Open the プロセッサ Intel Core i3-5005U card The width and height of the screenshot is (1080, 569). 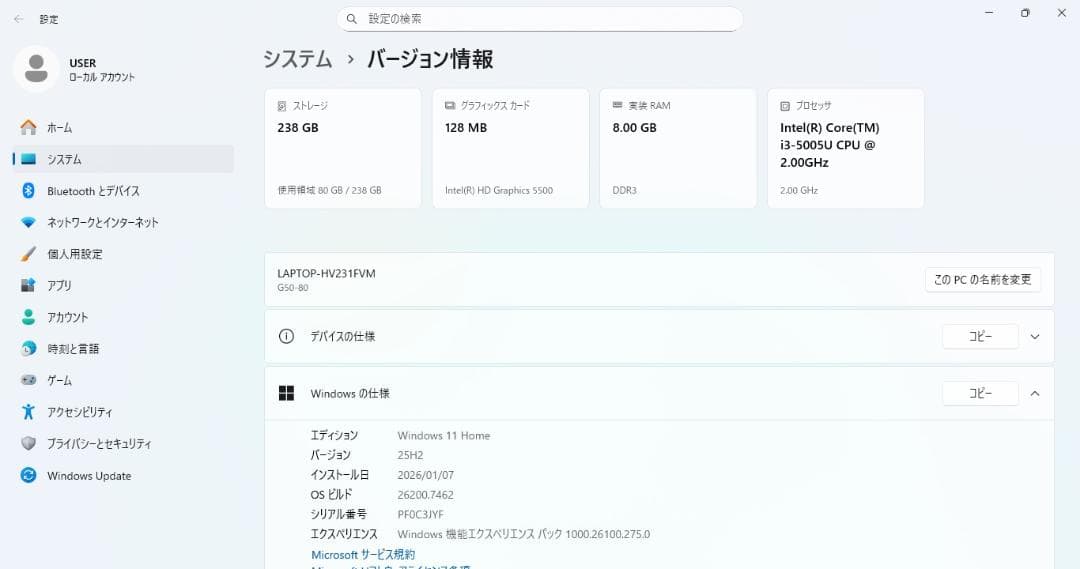coord(846,148)
